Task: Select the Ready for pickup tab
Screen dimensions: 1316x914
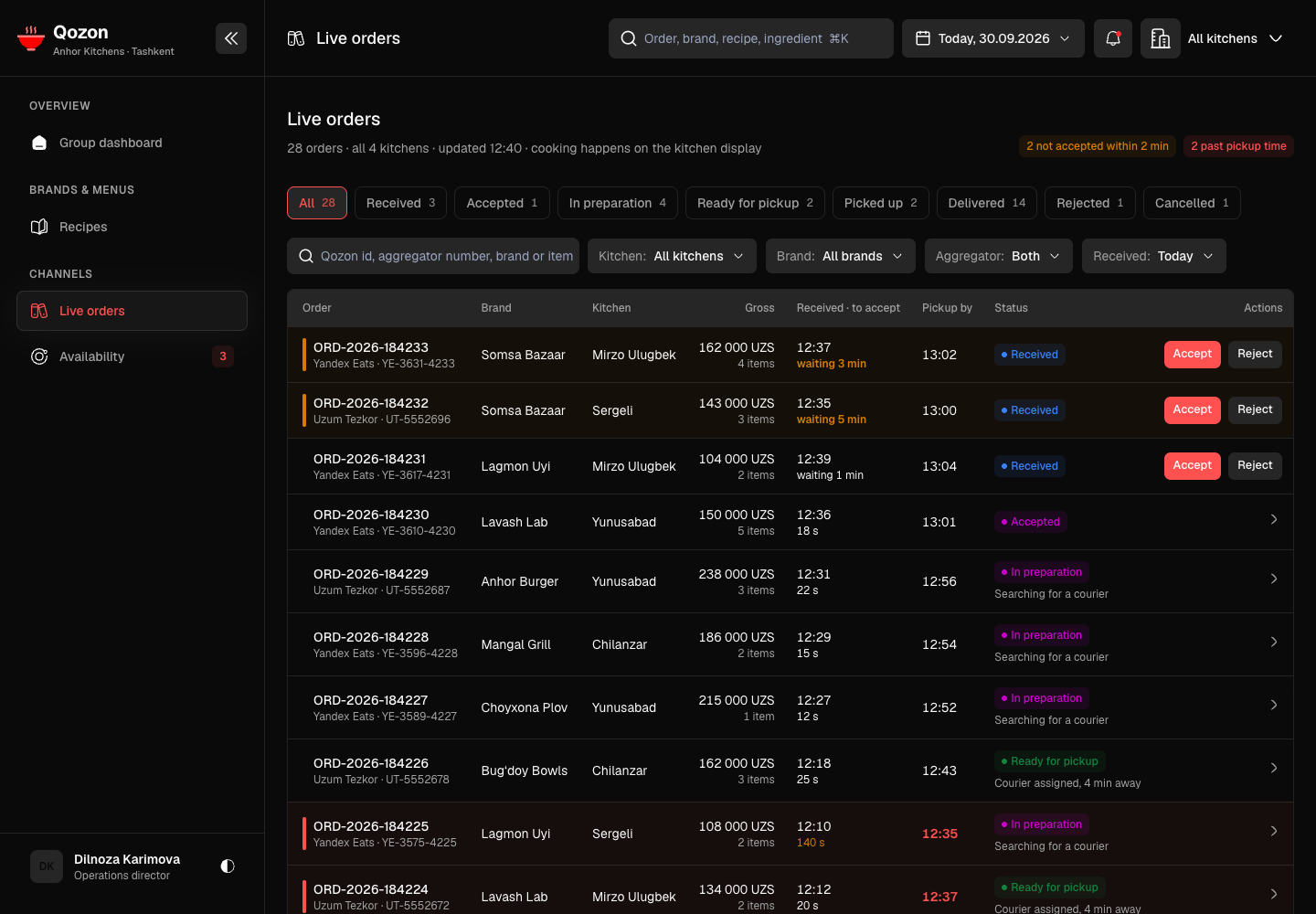Action: (x=755, y=203)
